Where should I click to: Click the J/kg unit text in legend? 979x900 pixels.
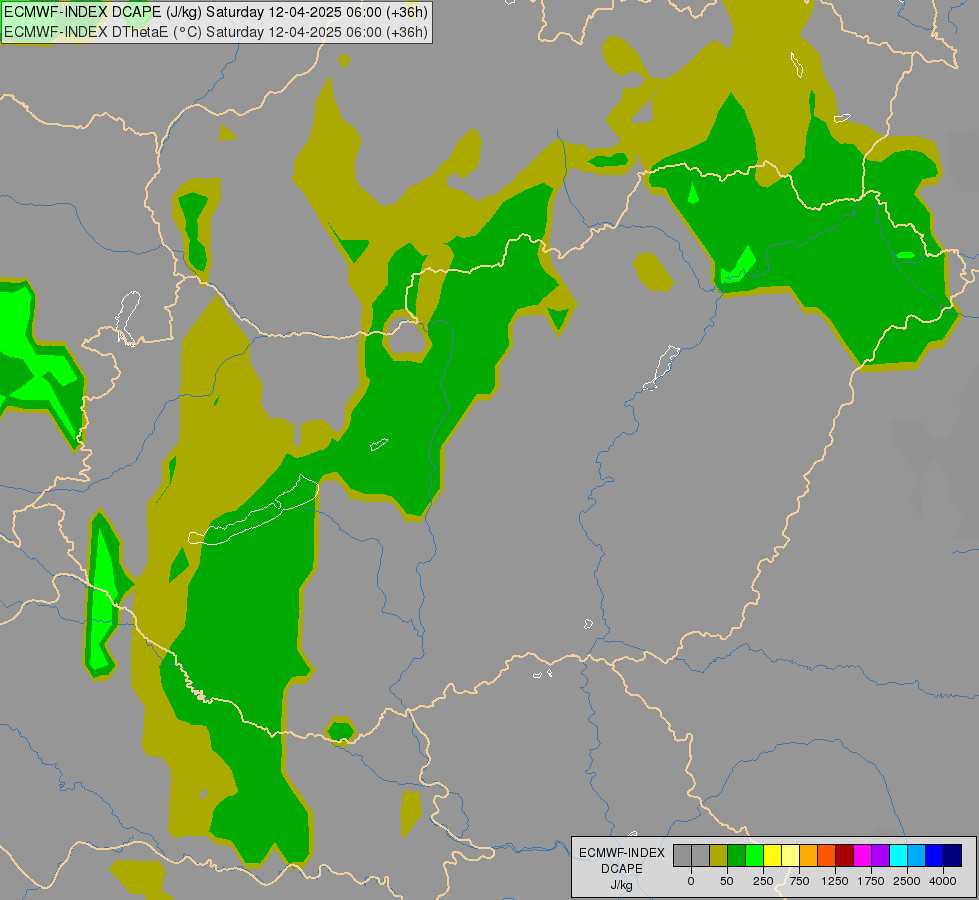point(622,886)
